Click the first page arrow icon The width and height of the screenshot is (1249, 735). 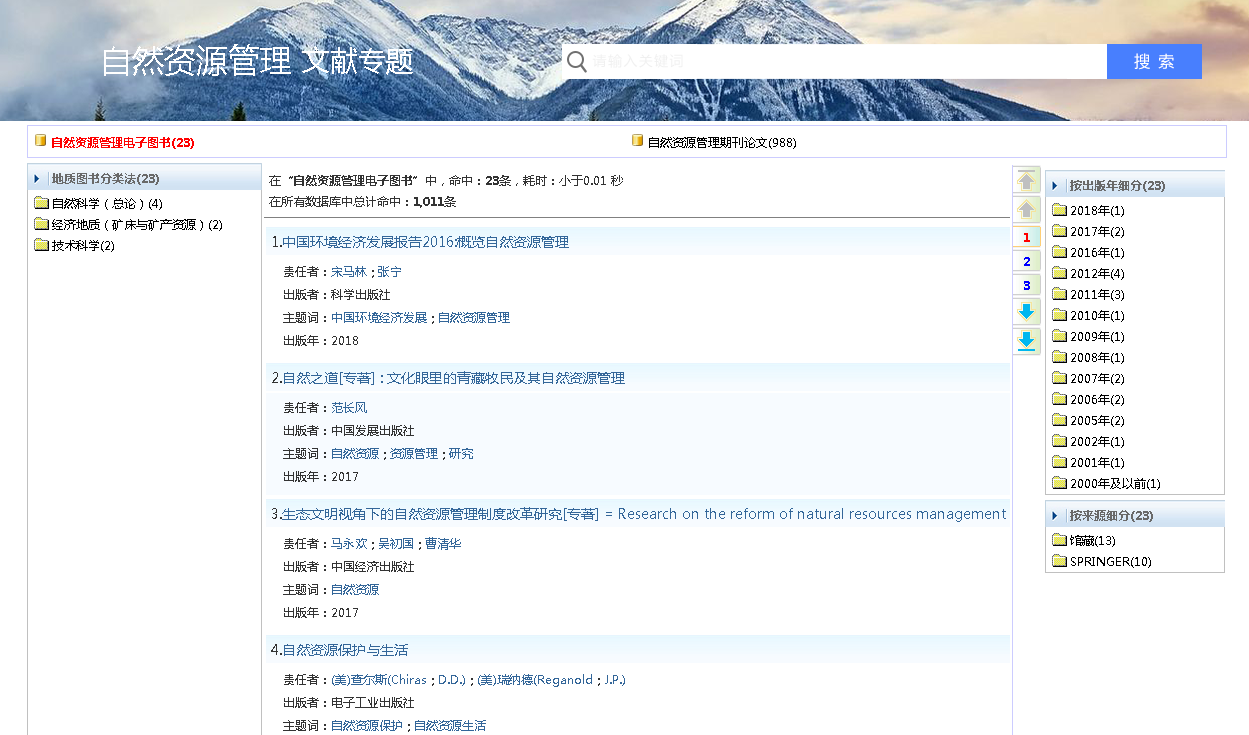(1026, 181)
